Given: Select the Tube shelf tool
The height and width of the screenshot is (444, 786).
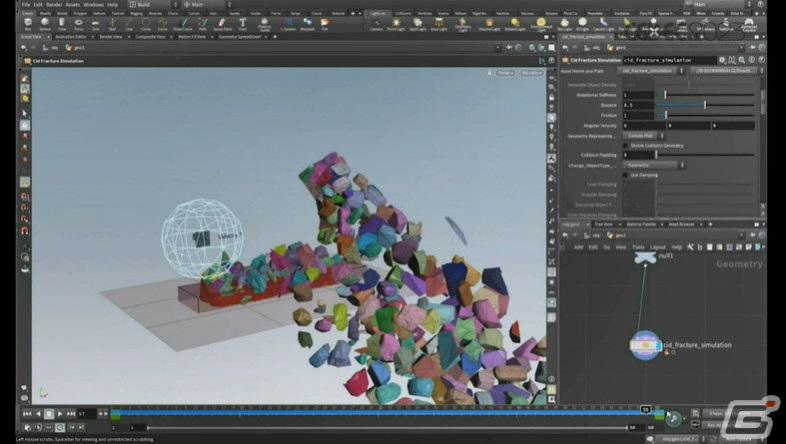Looking at the screenshot, I should (62, 24).
